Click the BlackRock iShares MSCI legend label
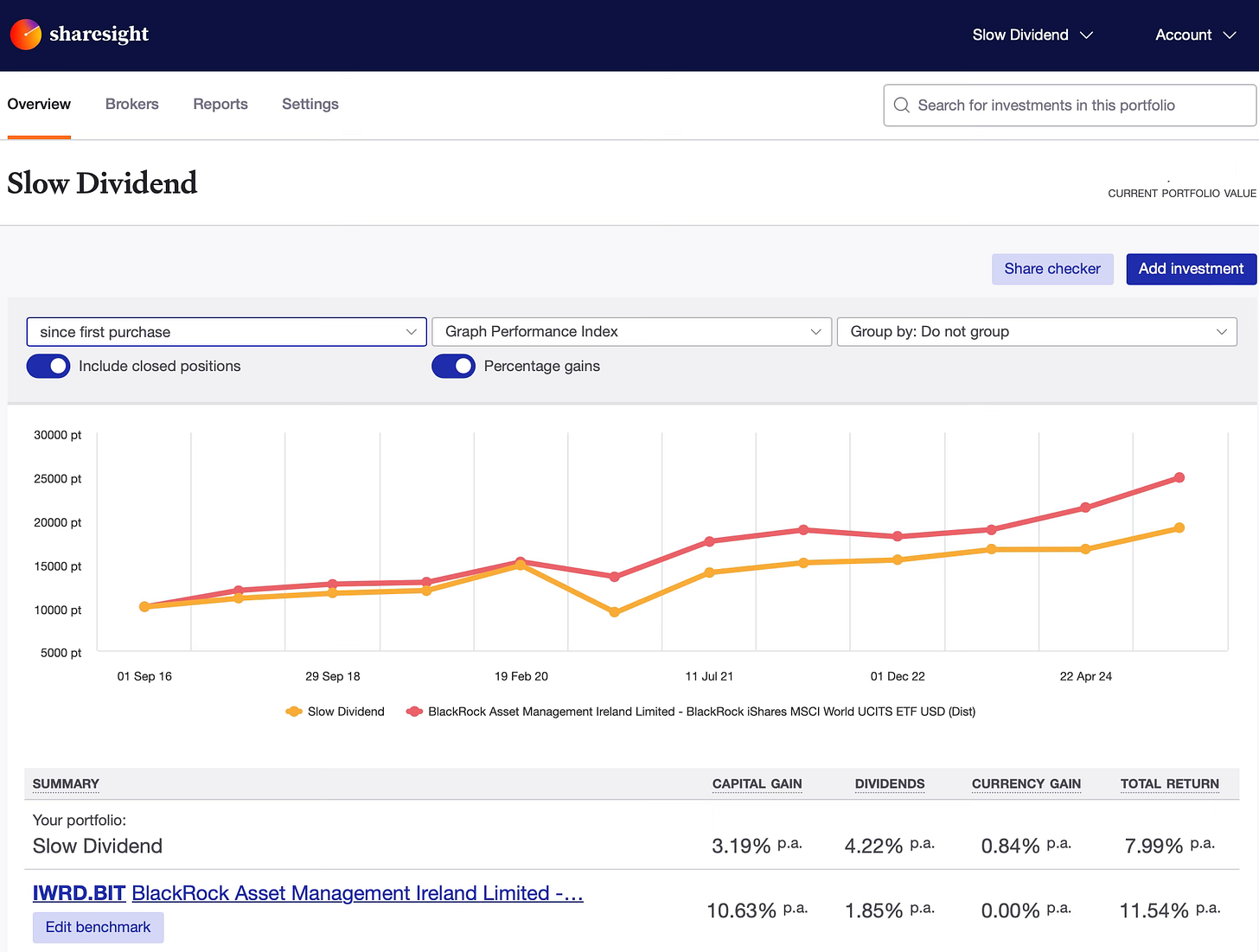The height and width of the screenshot is (952, 1259). pyautogui.click(x=701, y=712)
